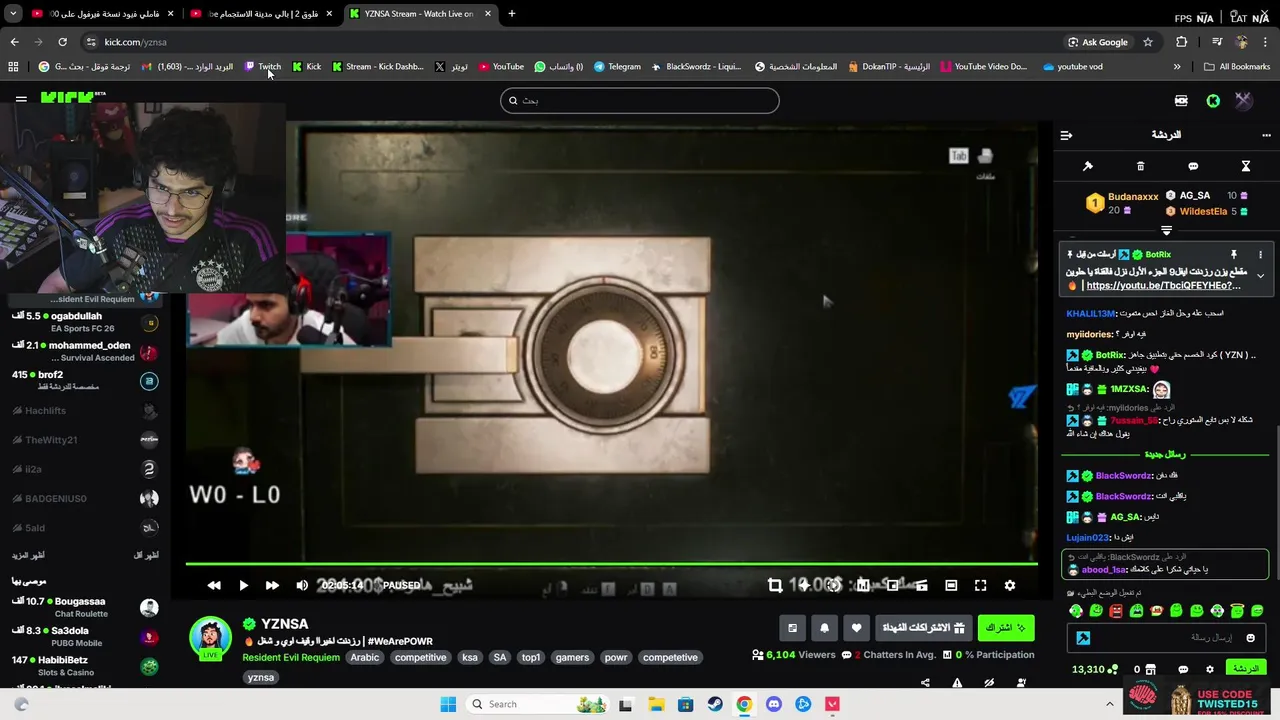
Task: Click the hourglass icon in chat toolbar
Action: pos(1246,166)
